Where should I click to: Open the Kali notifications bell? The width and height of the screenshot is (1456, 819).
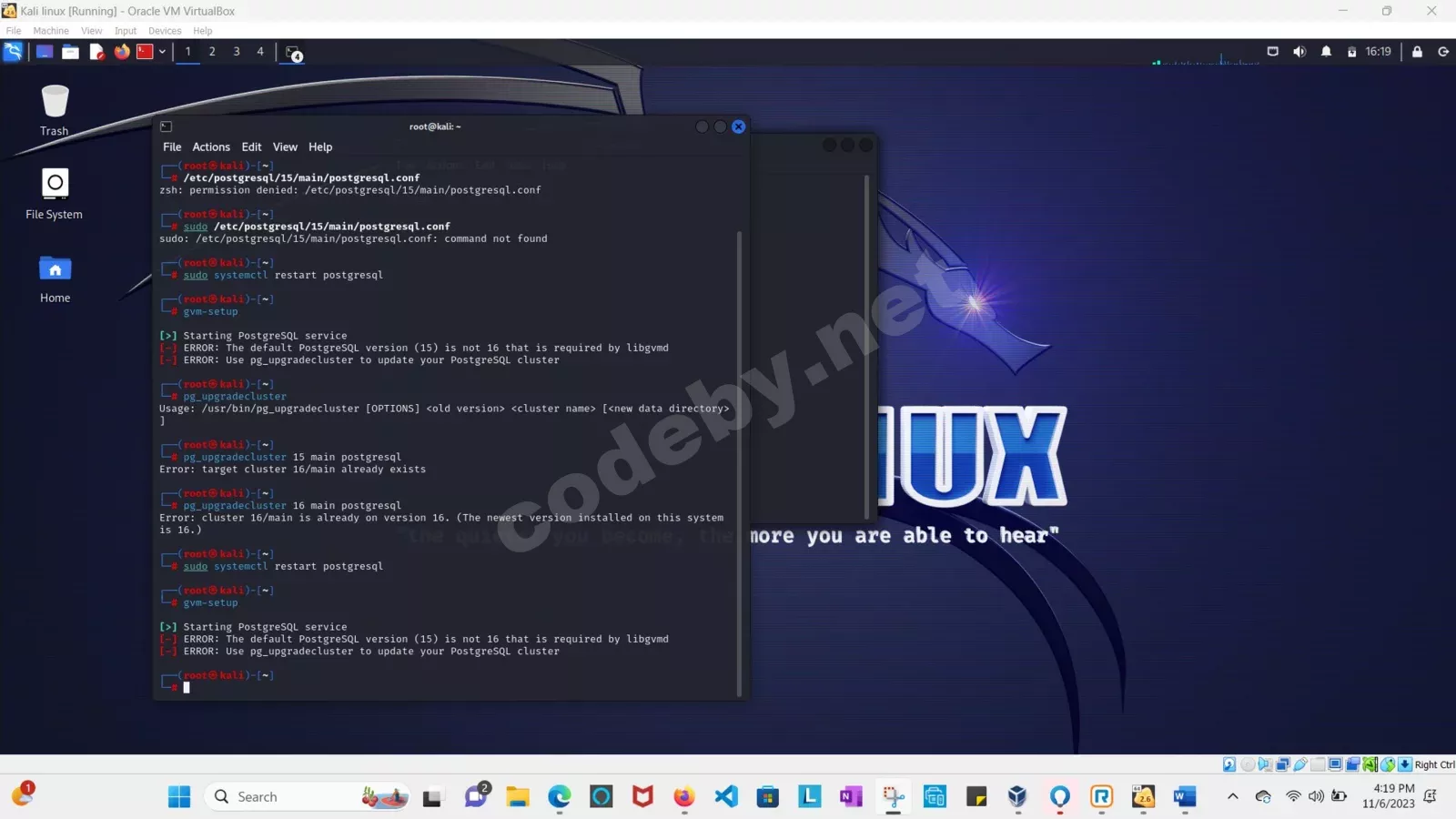coord(1326,52)
